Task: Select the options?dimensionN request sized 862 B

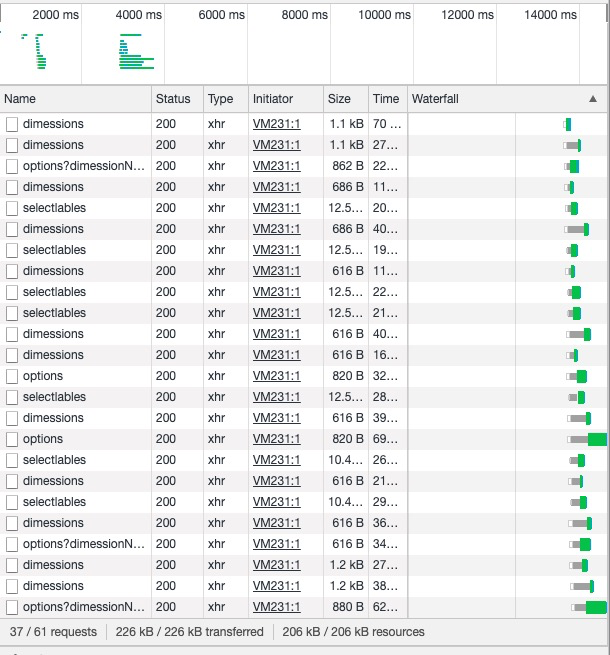Action: coord(84,166)
